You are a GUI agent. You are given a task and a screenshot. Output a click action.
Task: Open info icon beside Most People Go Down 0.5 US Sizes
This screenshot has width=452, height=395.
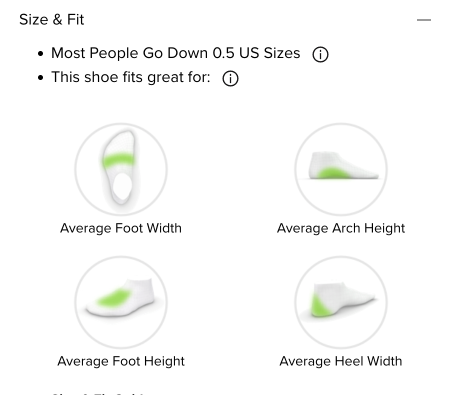tap(320, 54)
